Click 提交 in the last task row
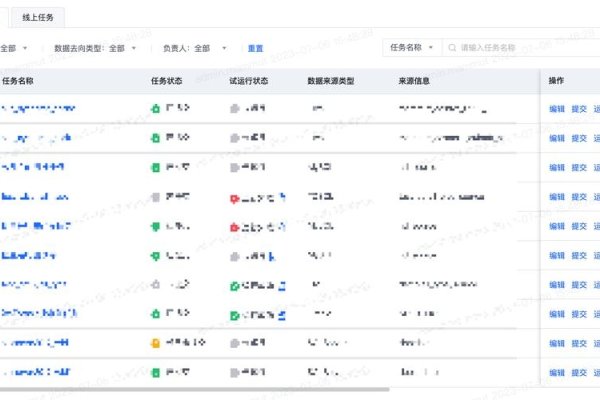This screenshot has width=600, height=400. pos(578,373)
